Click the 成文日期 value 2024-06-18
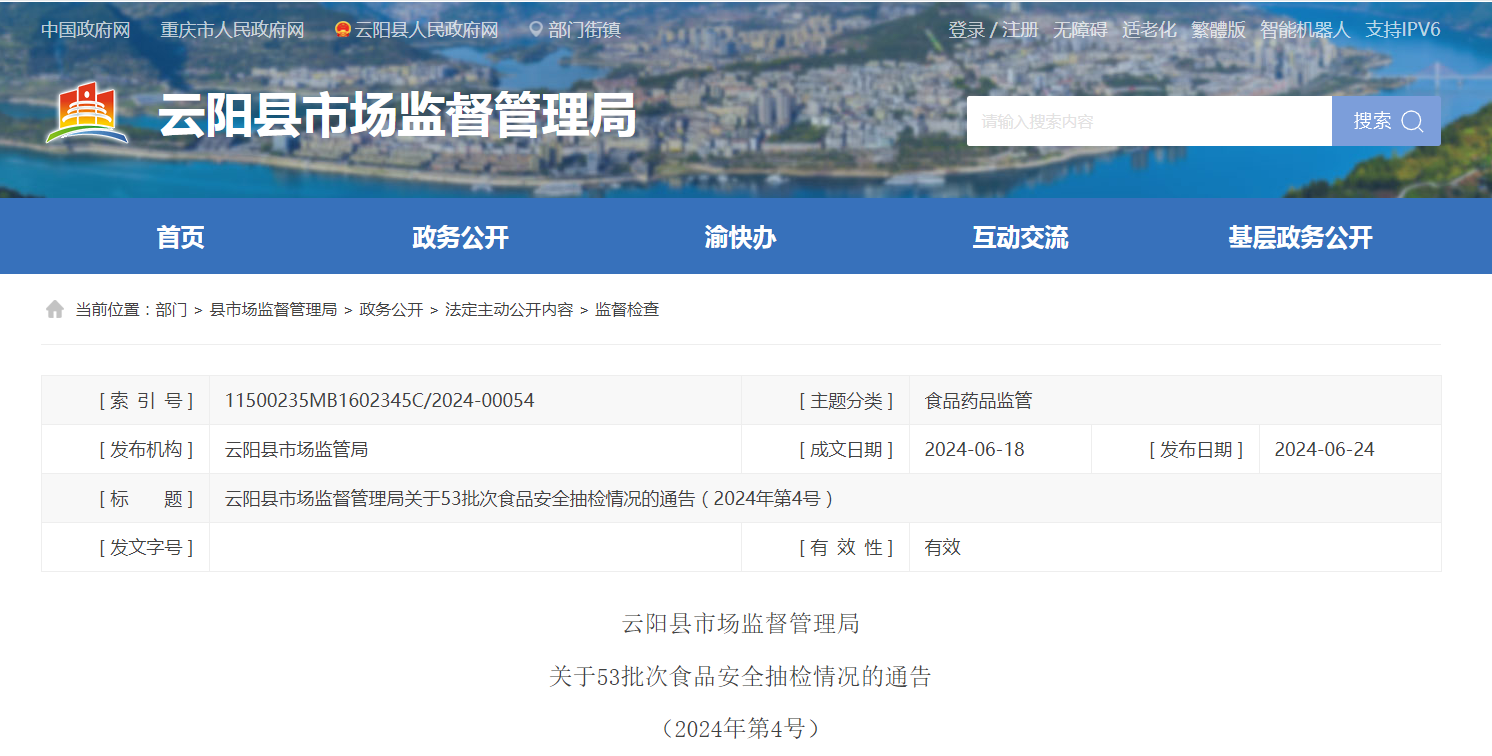The height and width of the screenshot is (756, 1492). coord(974,450)
